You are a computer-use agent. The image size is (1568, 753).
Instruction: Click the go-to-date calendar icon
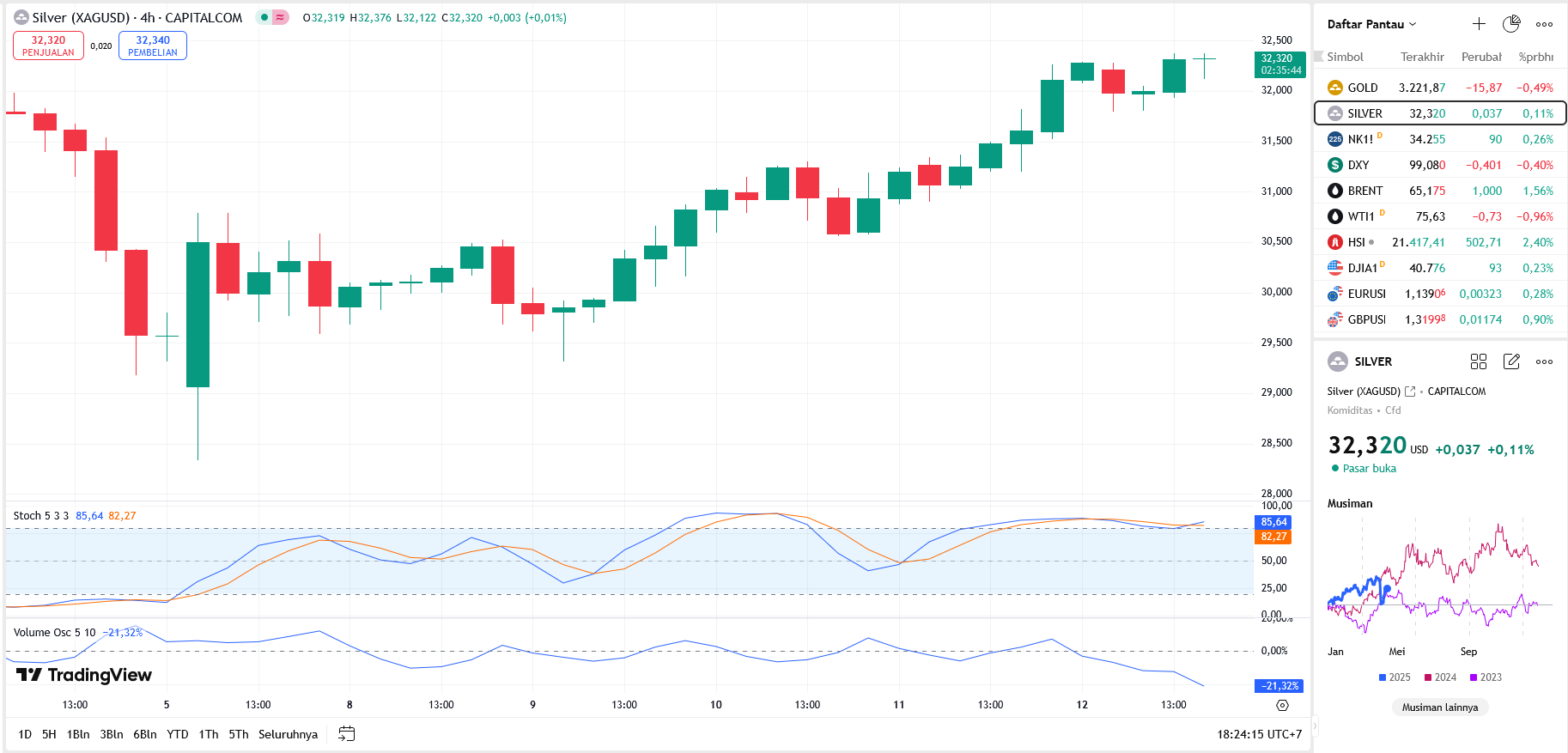point(346,734)
